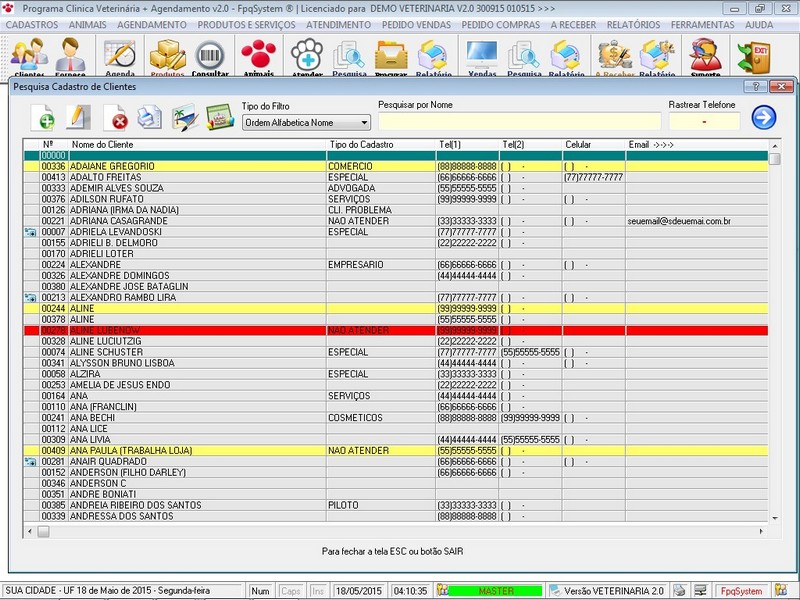Open the RELATÓRIOS menu
800x600 pixels.
click(x=633, y=24)
